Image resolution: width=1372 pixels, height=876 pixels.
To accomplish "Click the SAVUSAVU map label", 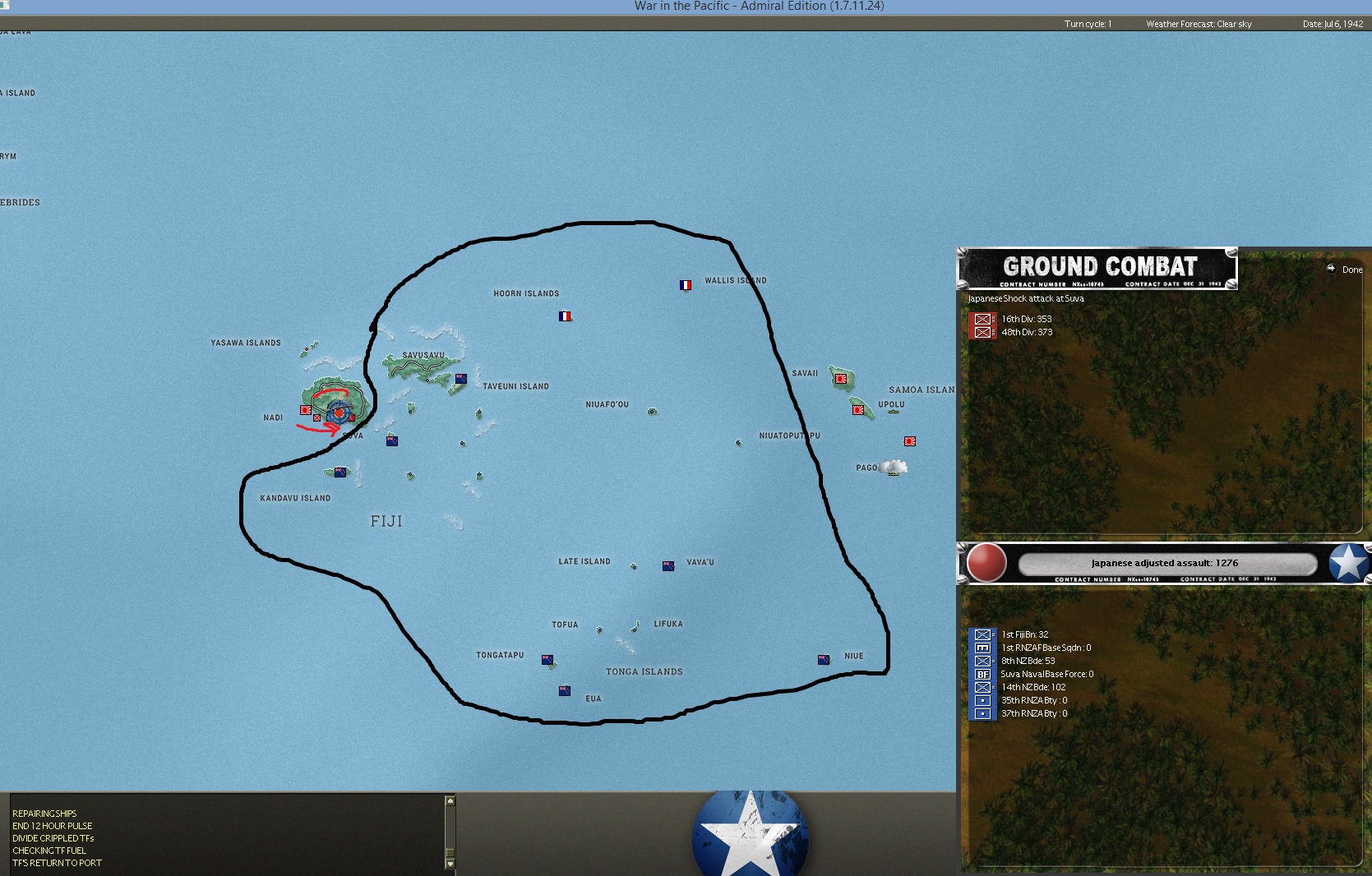I will (423, 356).
